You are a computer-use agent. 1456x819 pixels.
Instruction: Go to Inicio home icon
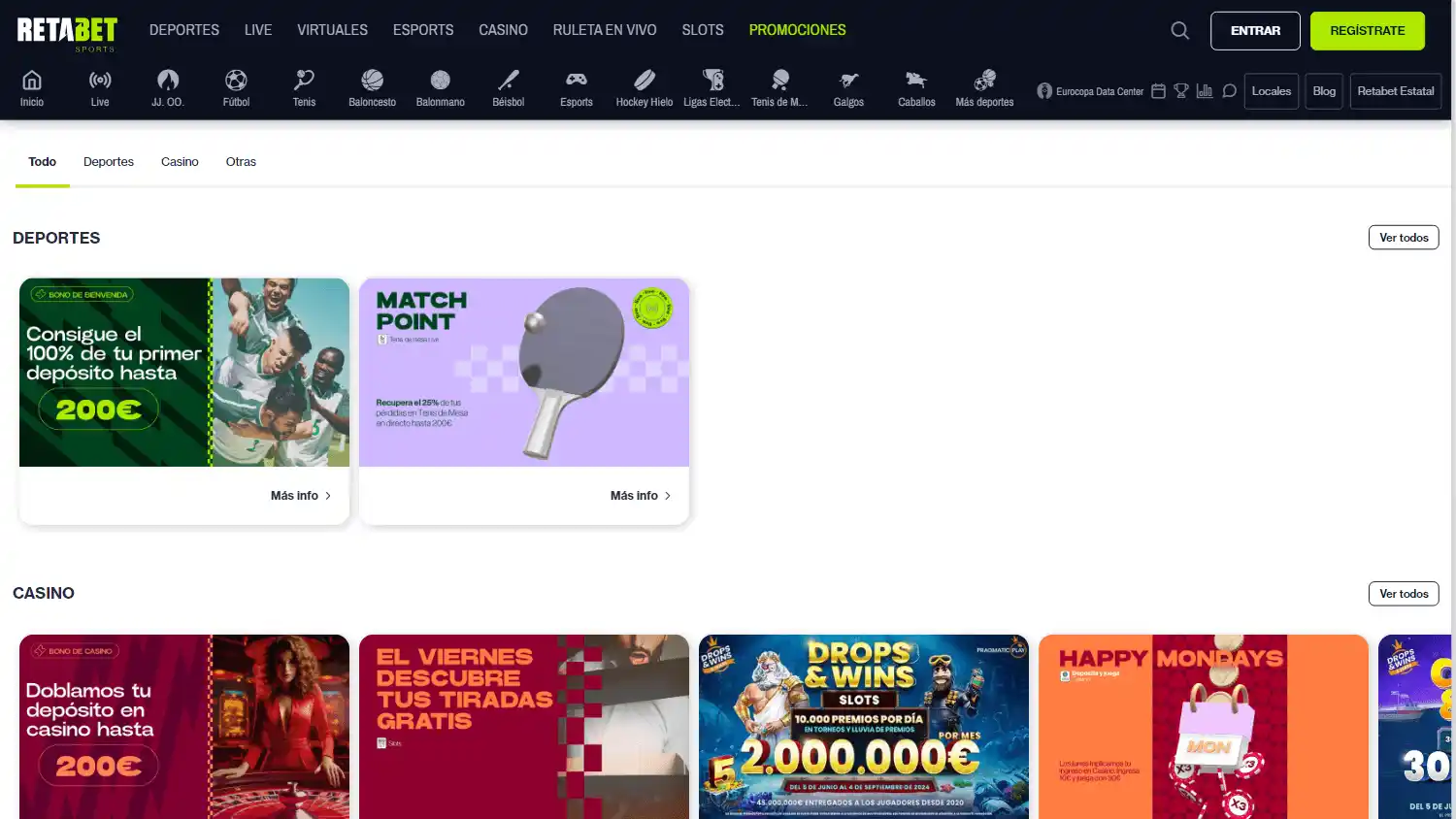[x=32, y=80]
